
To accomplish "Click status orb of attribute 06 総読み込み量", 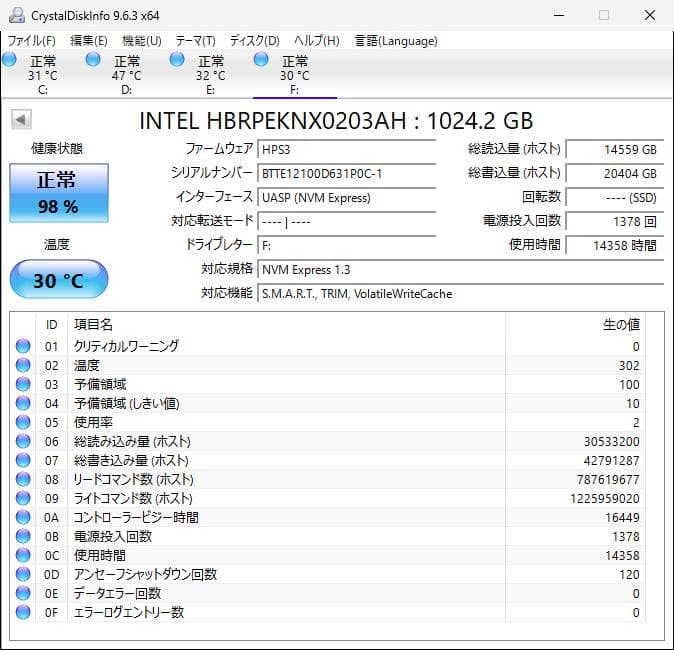I will (x=23, y=441).
